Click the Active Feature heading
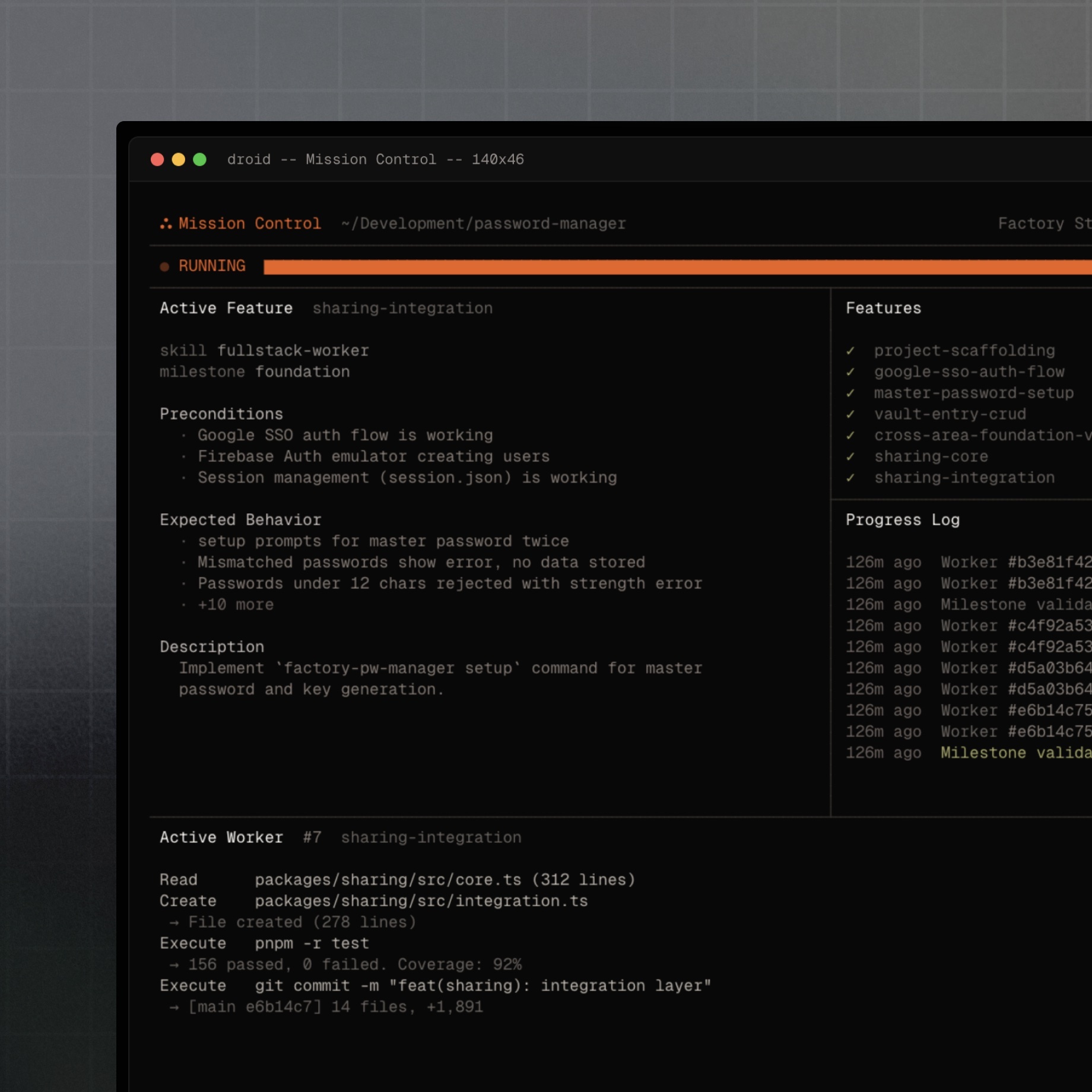This screenshot has height=1092, width=1092. (x=226, y=309)
